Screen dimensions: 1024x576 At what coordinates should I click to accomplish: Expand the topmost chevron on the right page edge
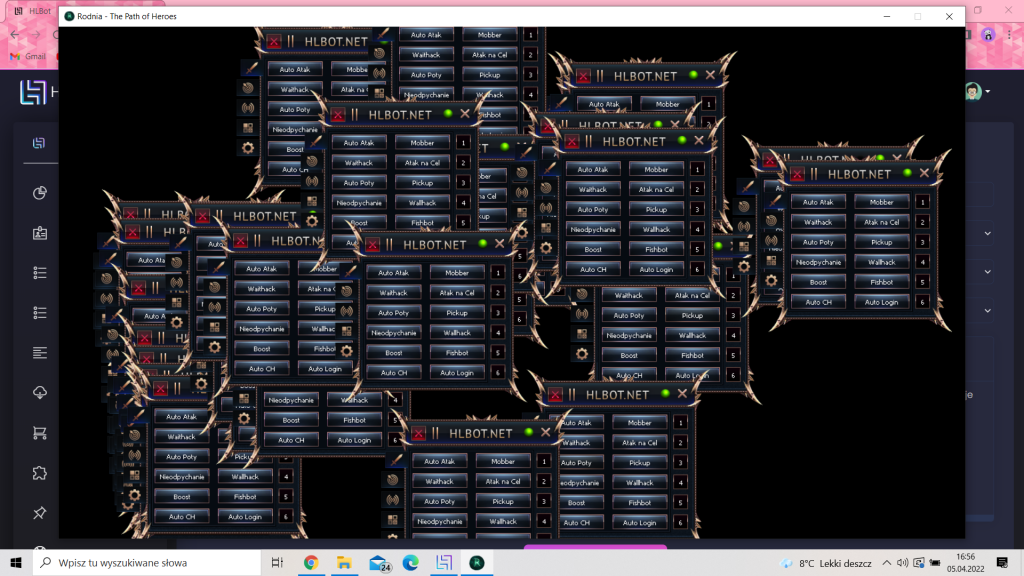pyautogui.click(x=987, y=233)
